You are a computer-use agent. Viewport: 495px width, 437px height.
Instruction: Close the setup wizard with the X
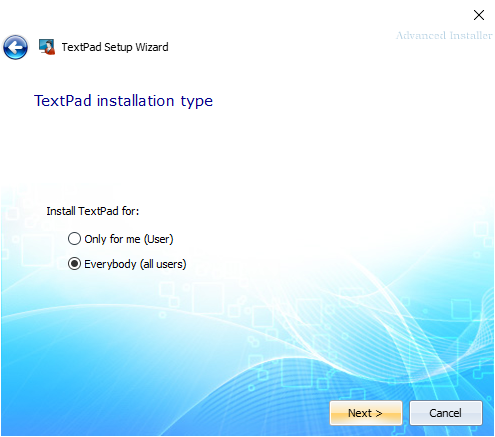(x=479, y=15)
